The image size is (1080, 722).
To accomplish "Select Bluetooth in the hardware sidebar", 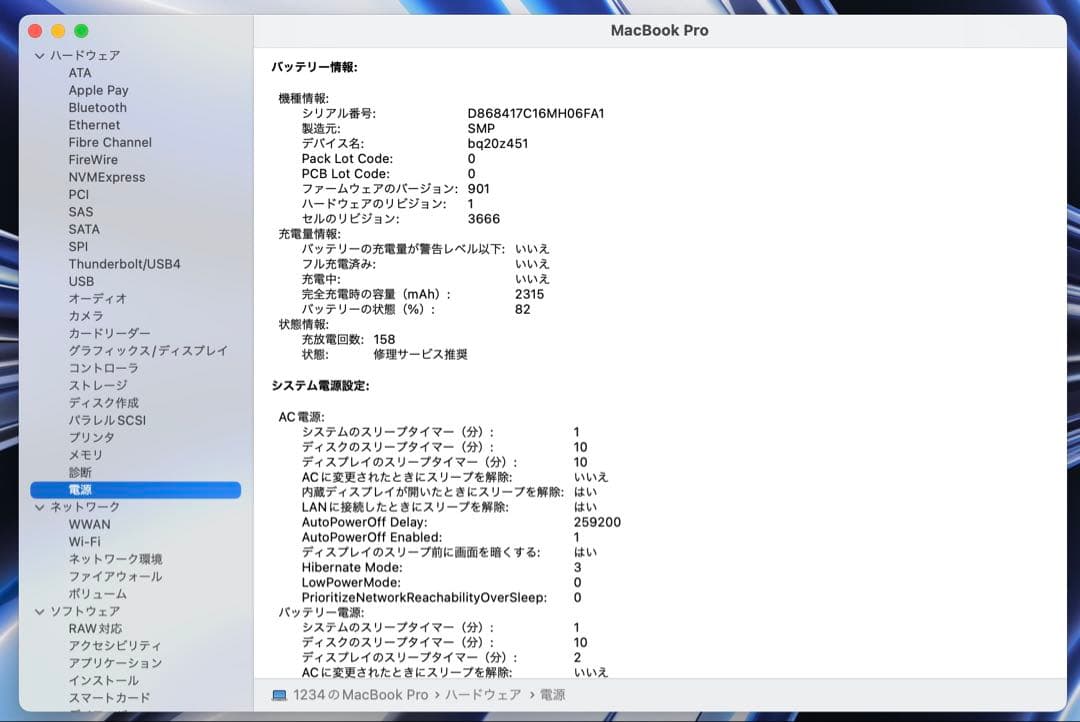I will [97, 107].
